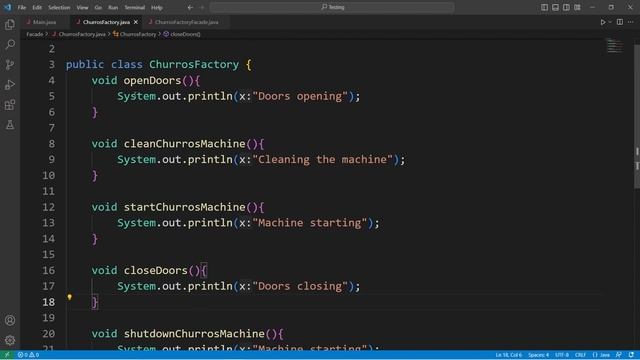Open the View menu
640x360 pixels.
tap(82, 7)
